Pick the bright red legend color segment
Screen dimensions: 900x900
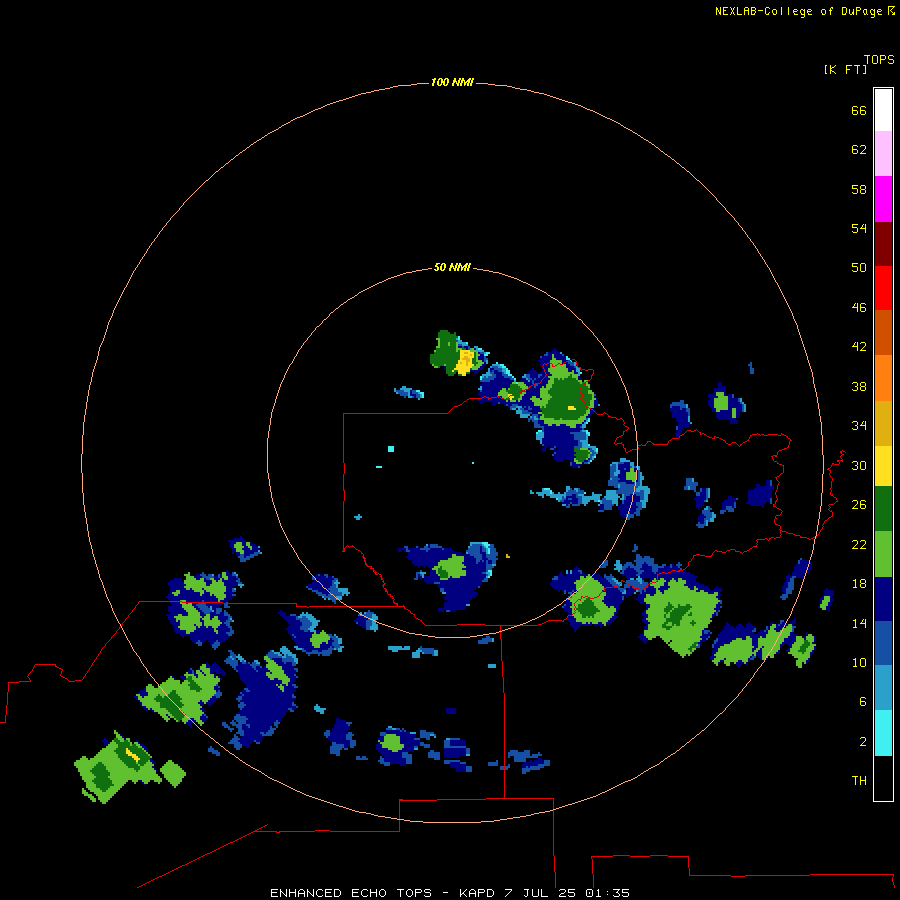point(883,288)
